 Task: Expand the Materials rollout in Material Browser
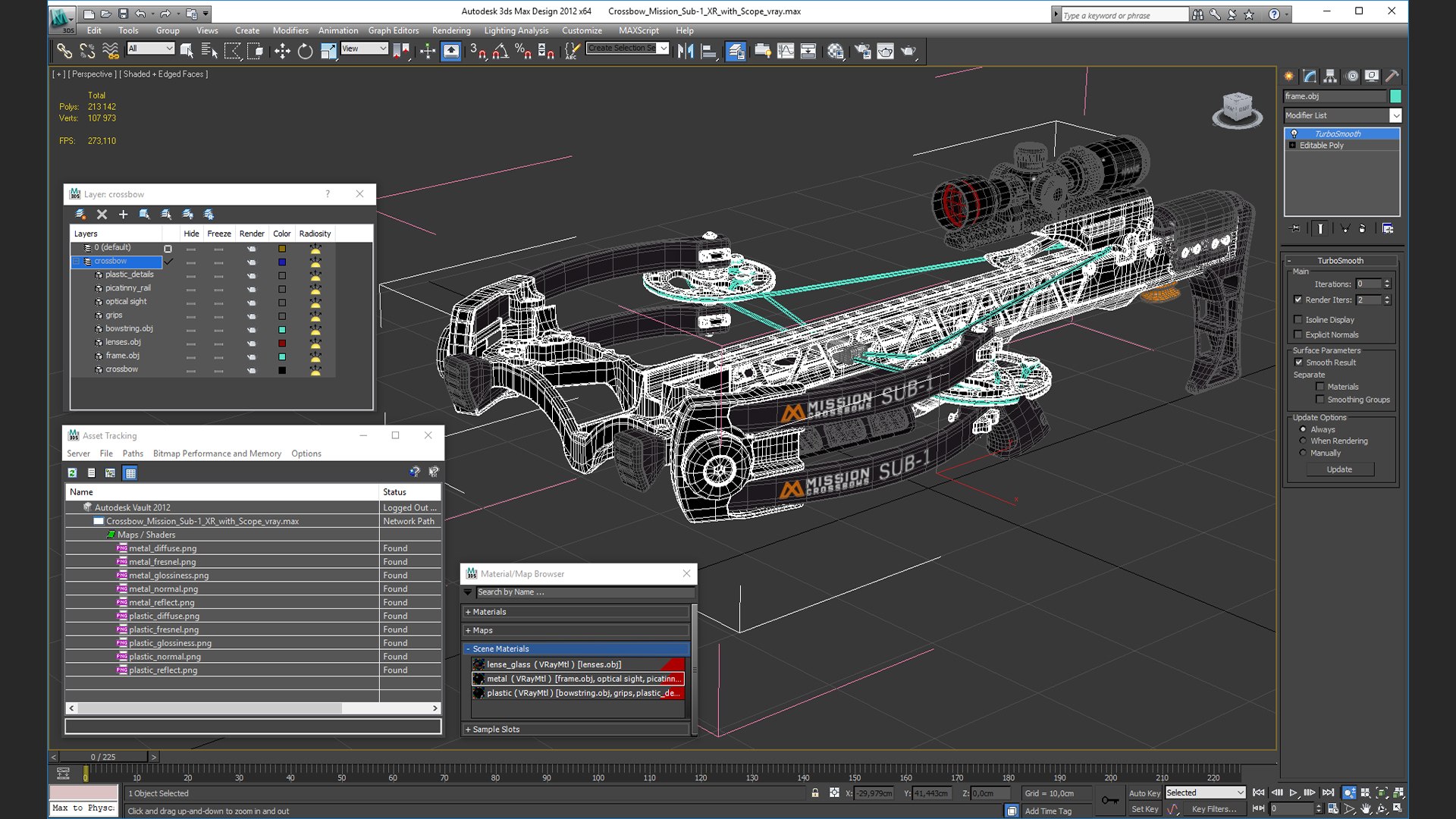coord(576,612)
